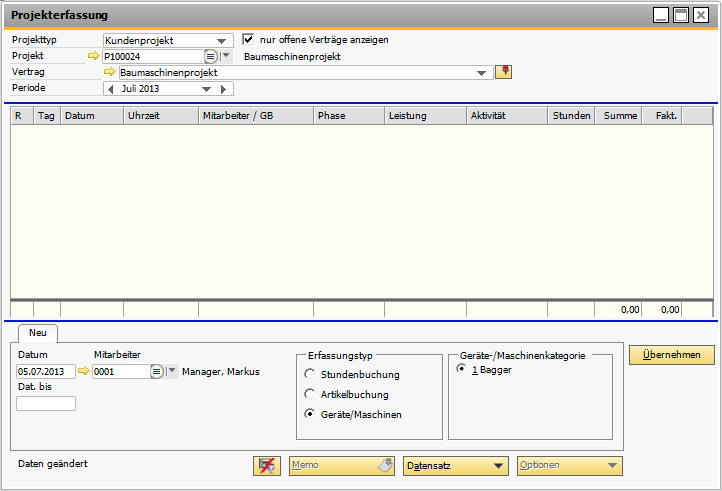
Task: Click the 'Juli 2013' period text
Action: click(x=140, y=88)
